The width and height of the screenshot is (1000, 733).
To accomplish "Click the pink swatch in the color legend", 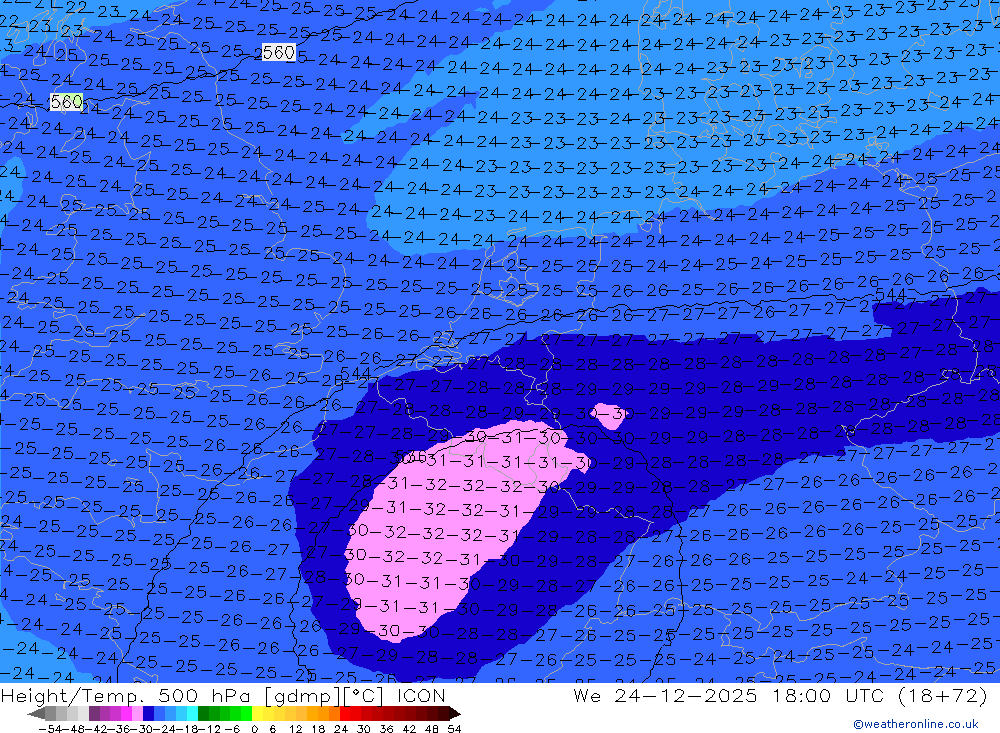I will (137, 713).
